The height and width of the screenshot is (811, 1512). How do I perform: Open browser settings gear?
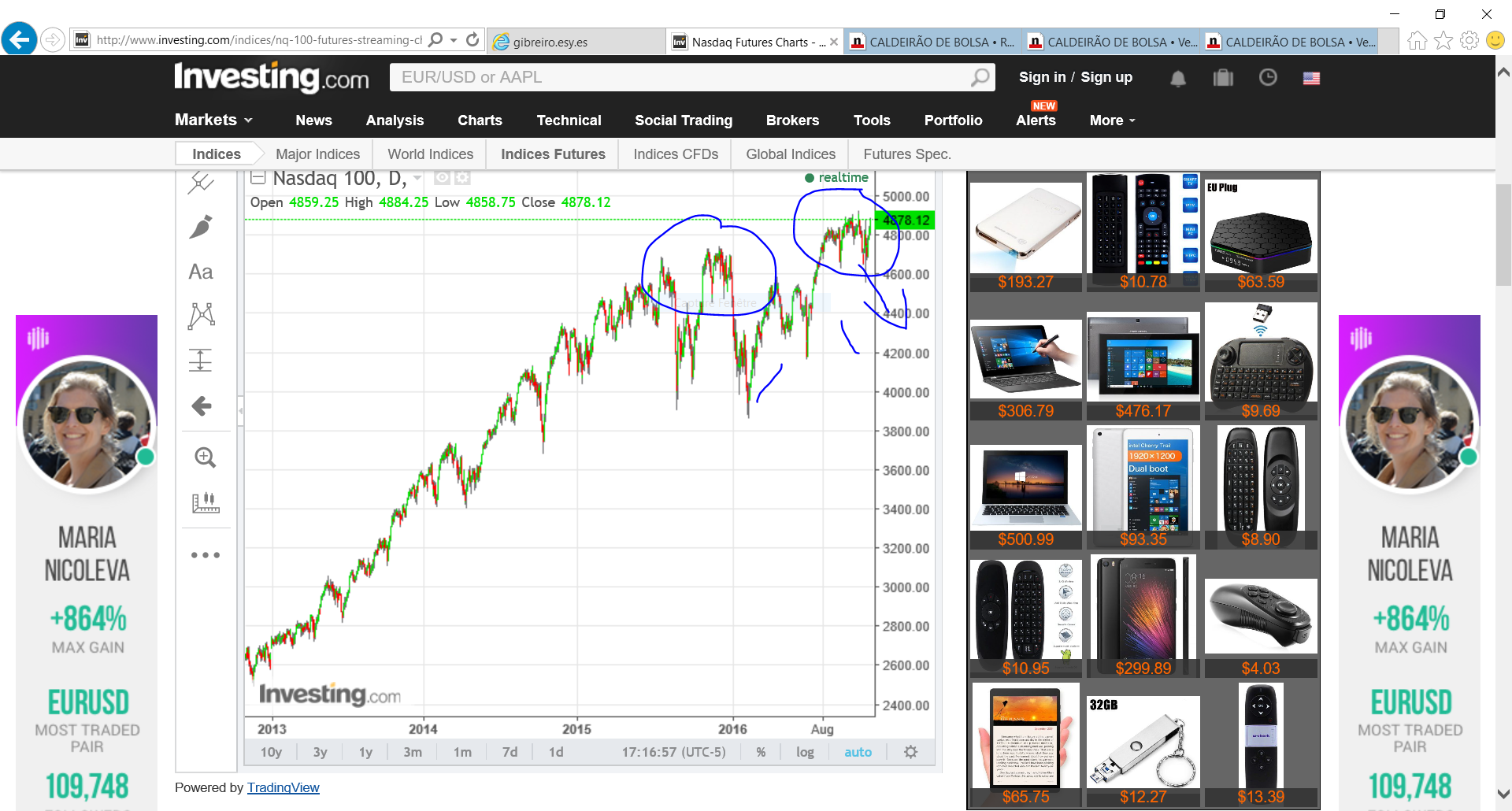point(1469,40)
